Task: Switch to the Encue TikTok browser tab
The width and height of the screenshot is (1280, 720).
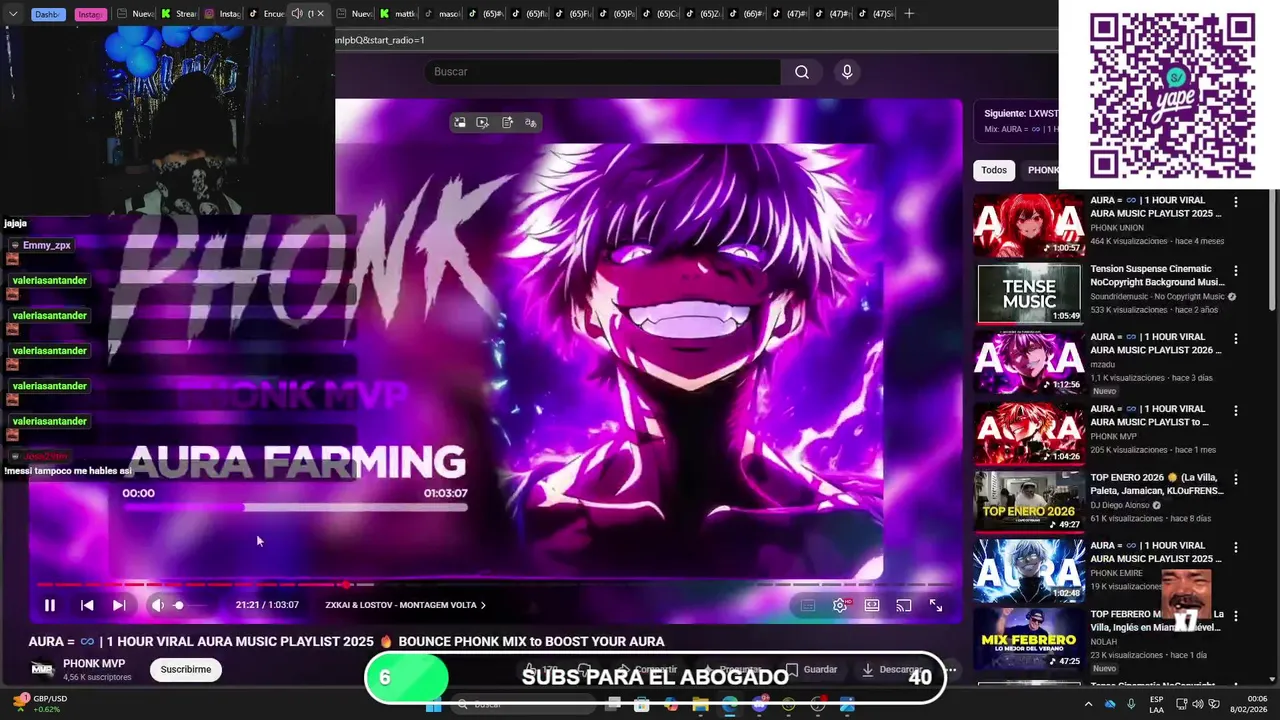Action: 266,14
